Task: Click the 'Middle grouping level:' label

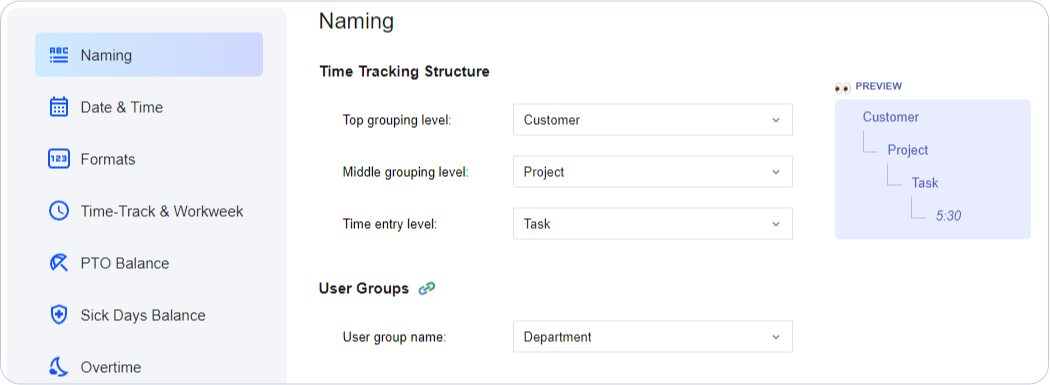Action: [x=406, y=172]
